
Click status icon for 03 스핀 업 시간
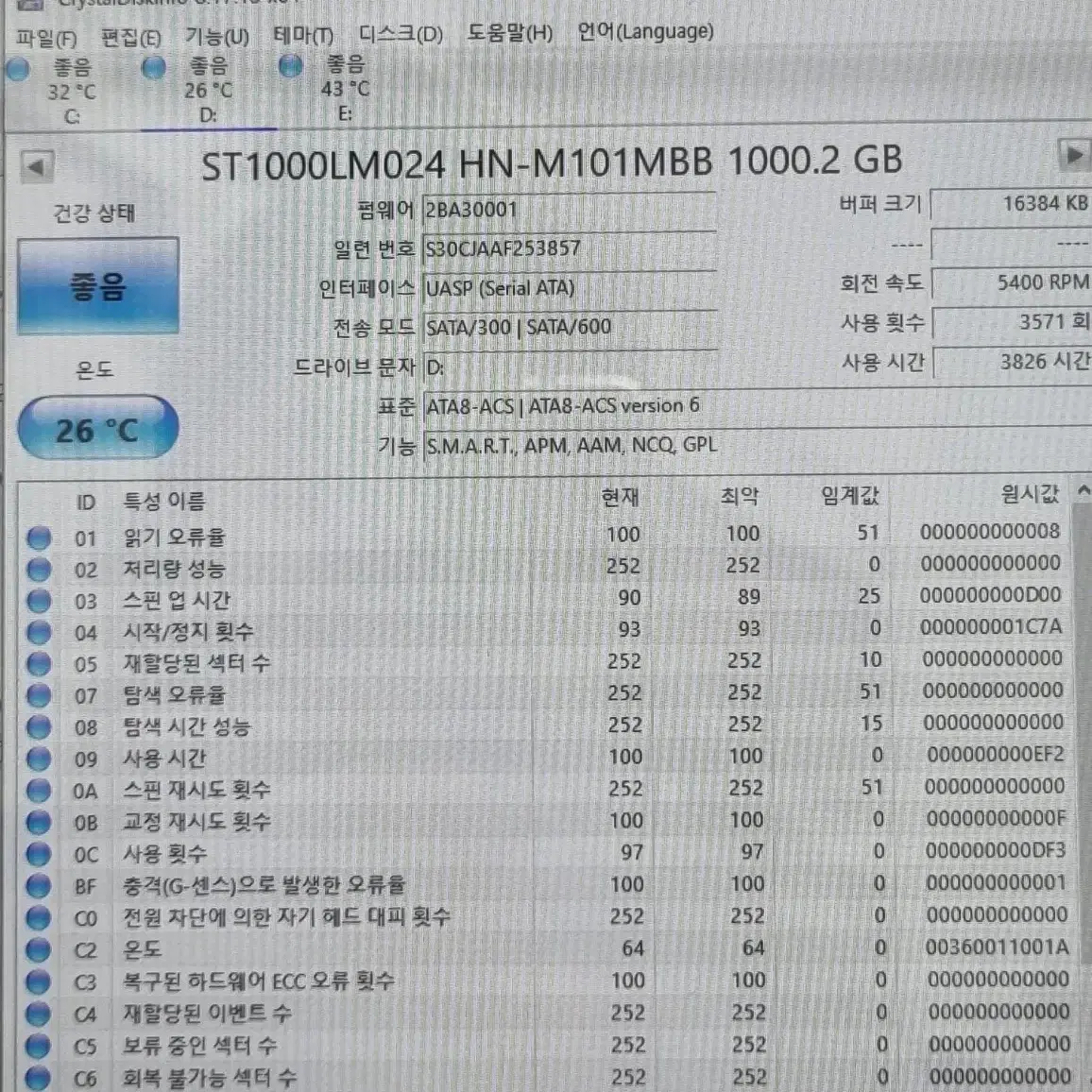point(39,601)
